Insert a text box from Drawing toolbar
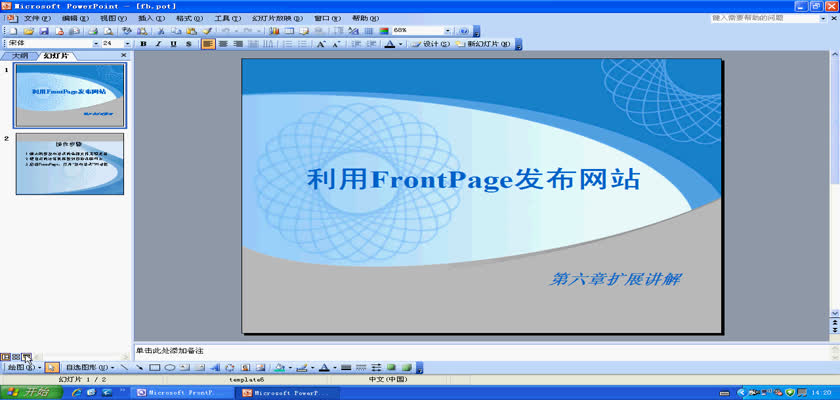The height and width of the screenshot is (400, 840). click(x=184, y=368)
